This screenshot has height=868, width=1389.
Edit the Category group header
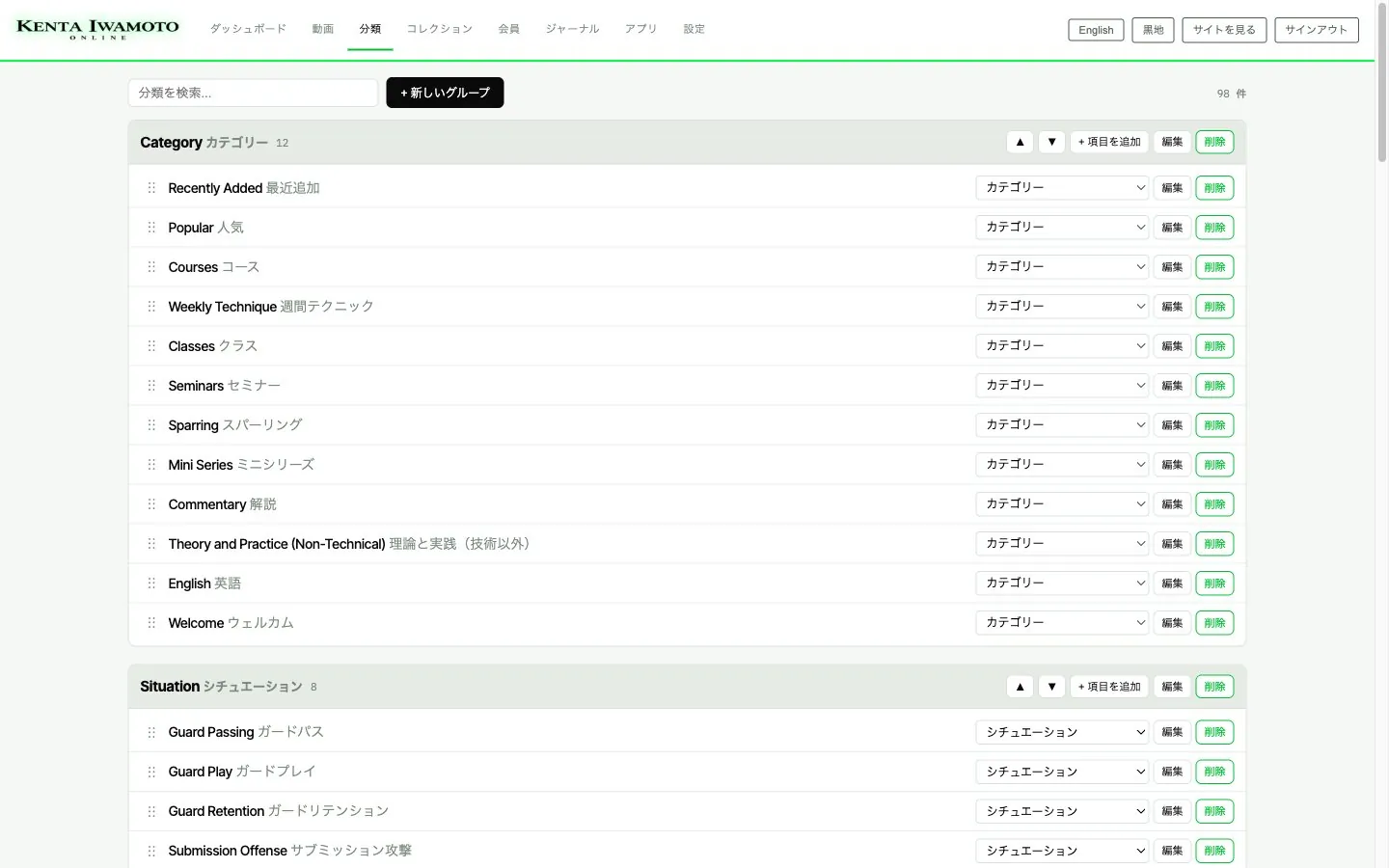pos(1172,142)
